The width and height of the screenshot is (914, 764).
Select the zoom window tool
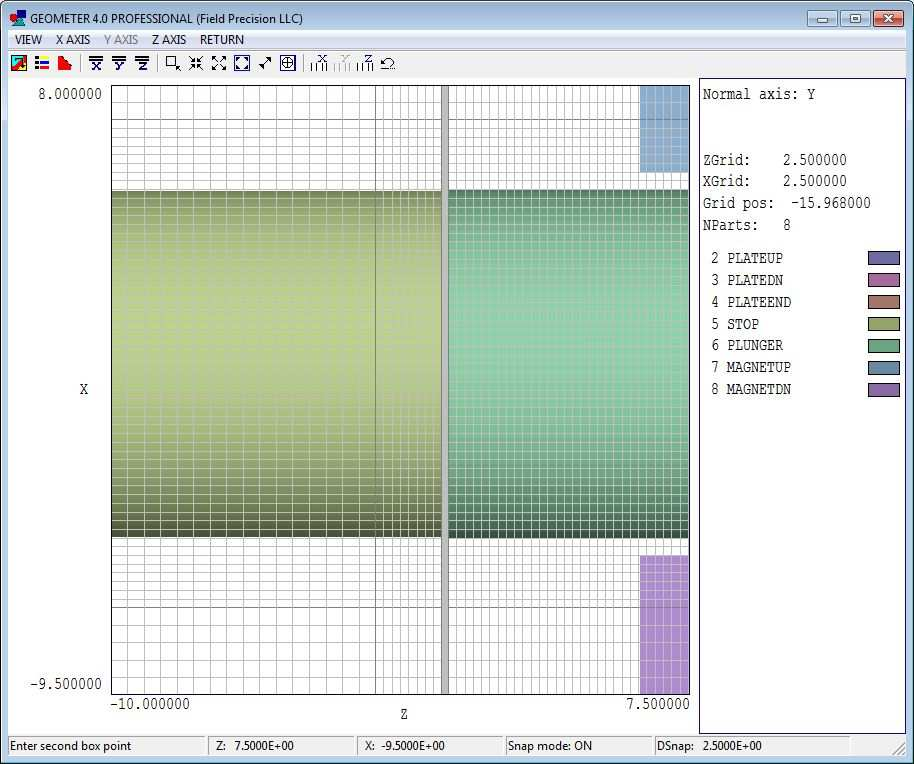[x=173, y=63]
